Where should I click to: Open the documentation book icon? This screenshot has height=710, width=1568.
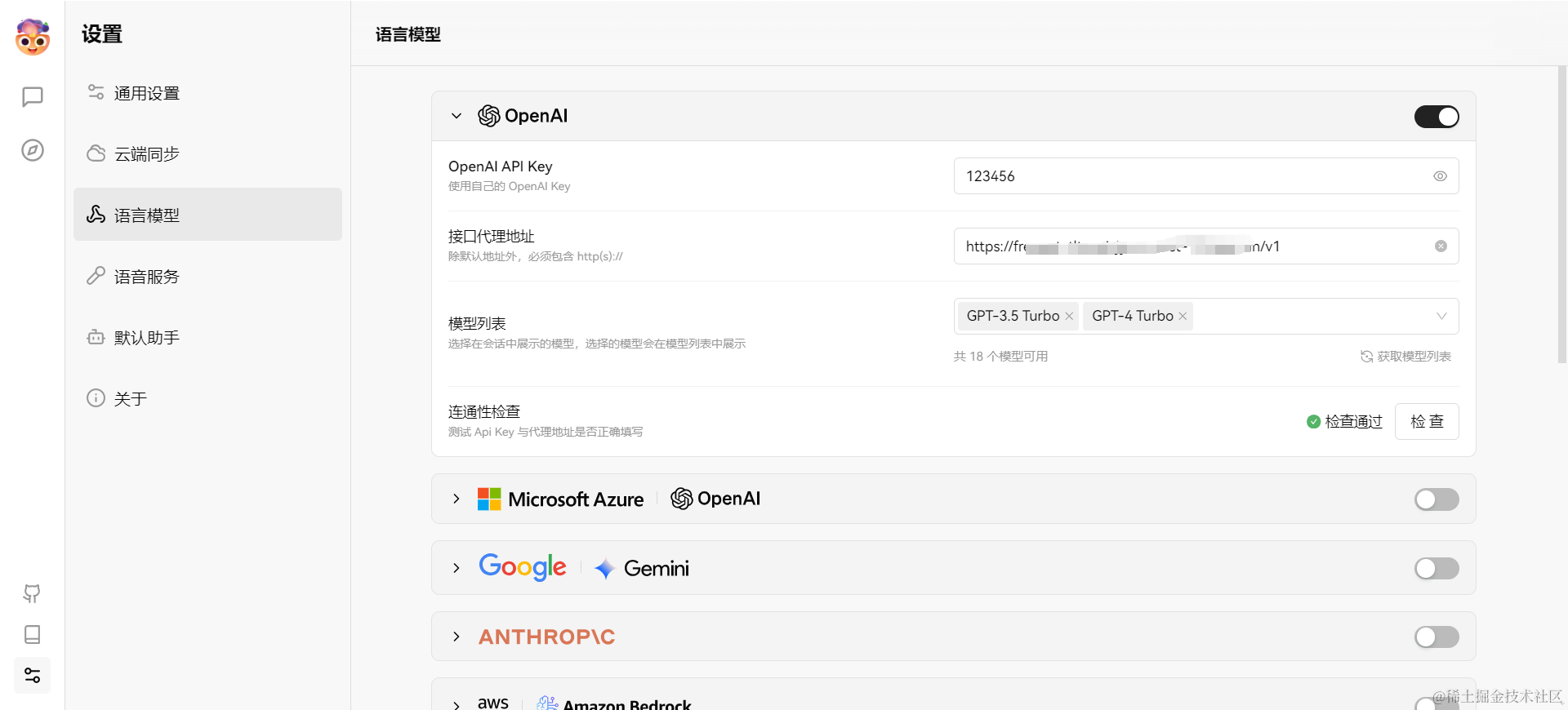pos(33,634)
